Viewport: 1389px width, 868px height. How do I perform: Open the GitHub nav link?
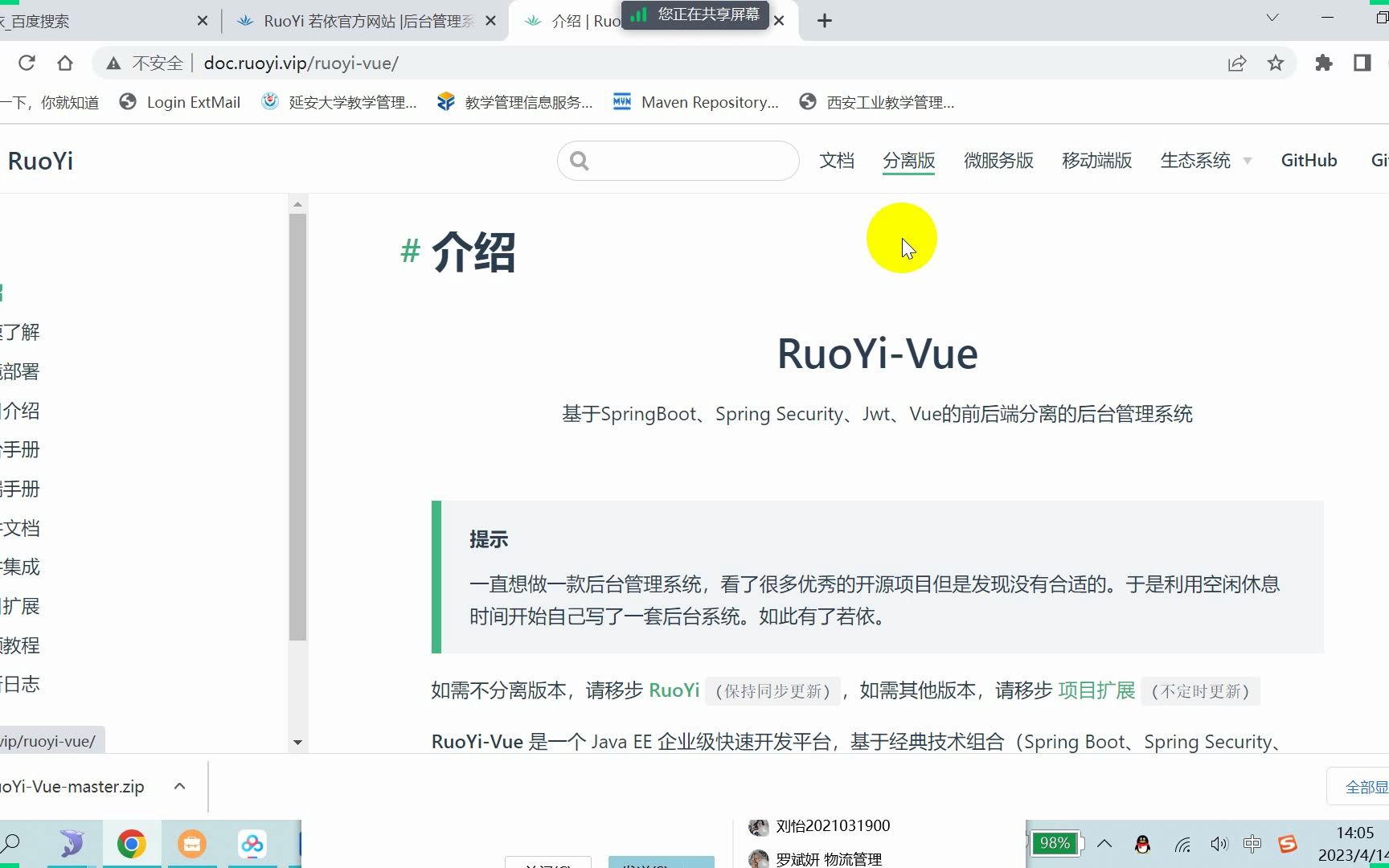(1309, 161)
